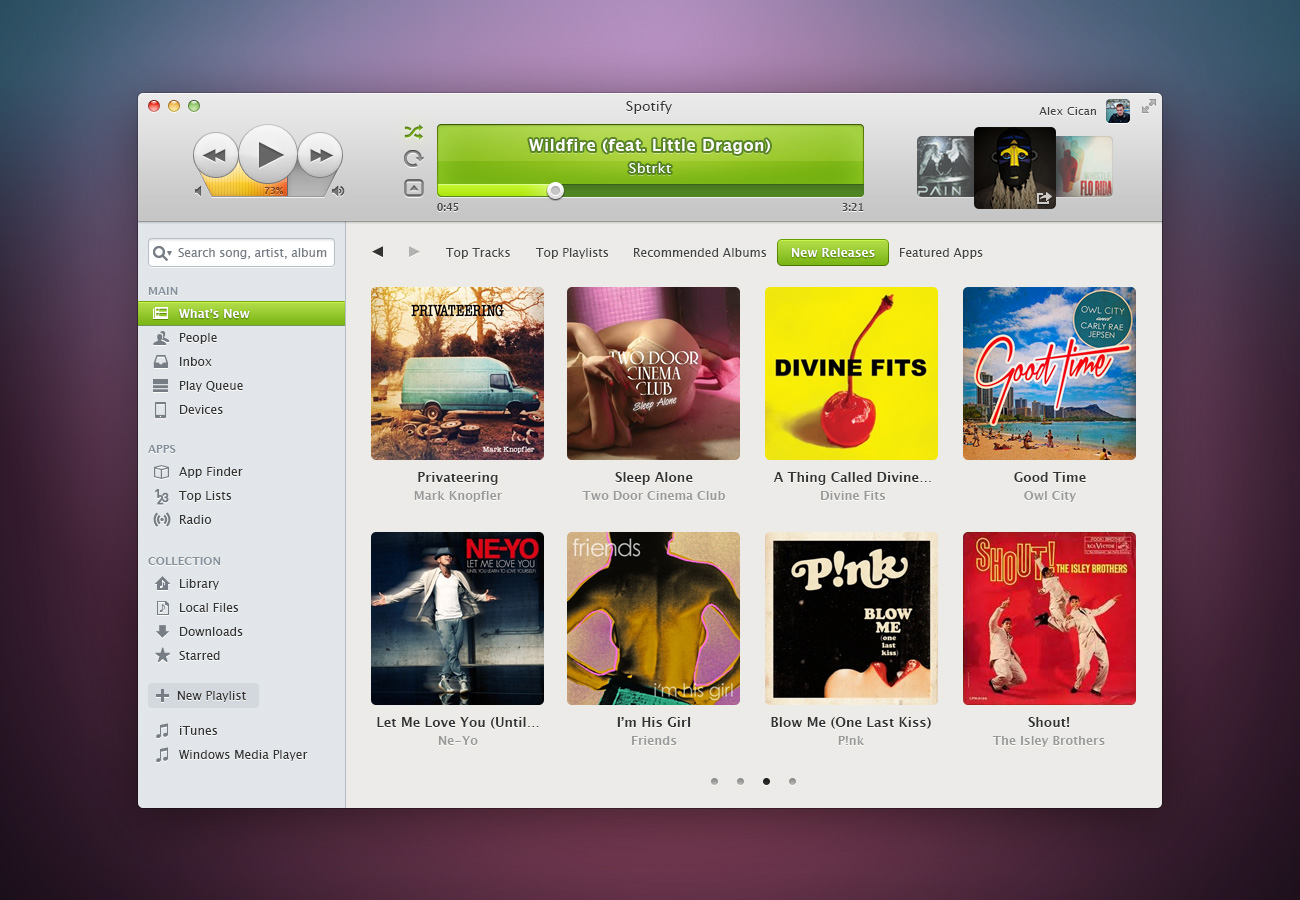
Task: Open the I'm His Girl album cover
Action: 653,618
